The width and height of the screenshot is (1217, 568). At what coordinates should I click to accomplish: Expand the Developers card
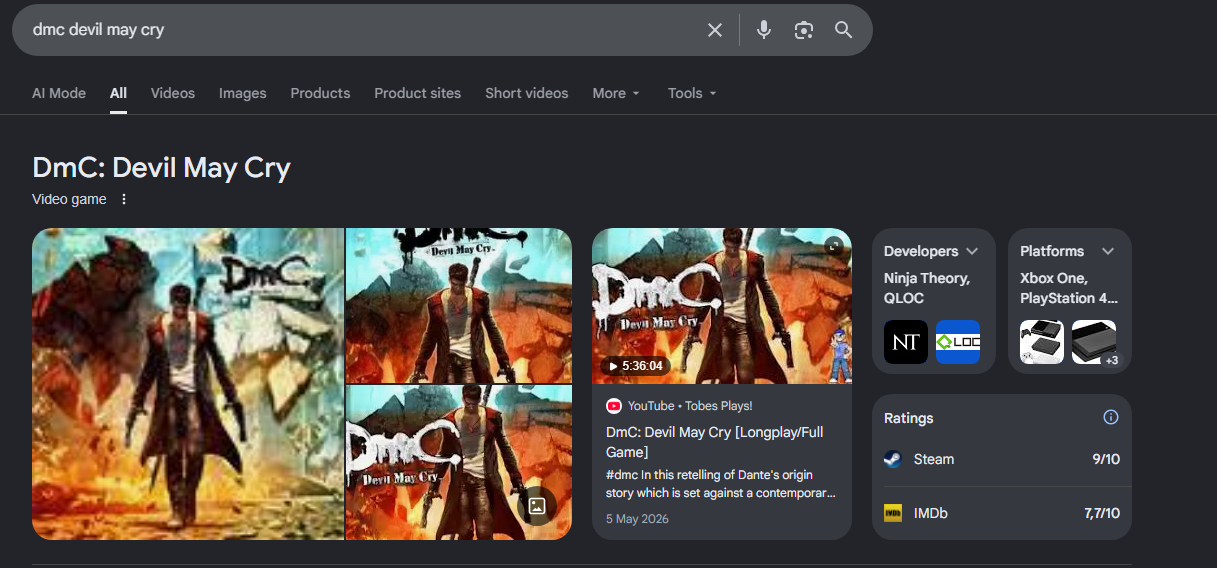point(972,251)
